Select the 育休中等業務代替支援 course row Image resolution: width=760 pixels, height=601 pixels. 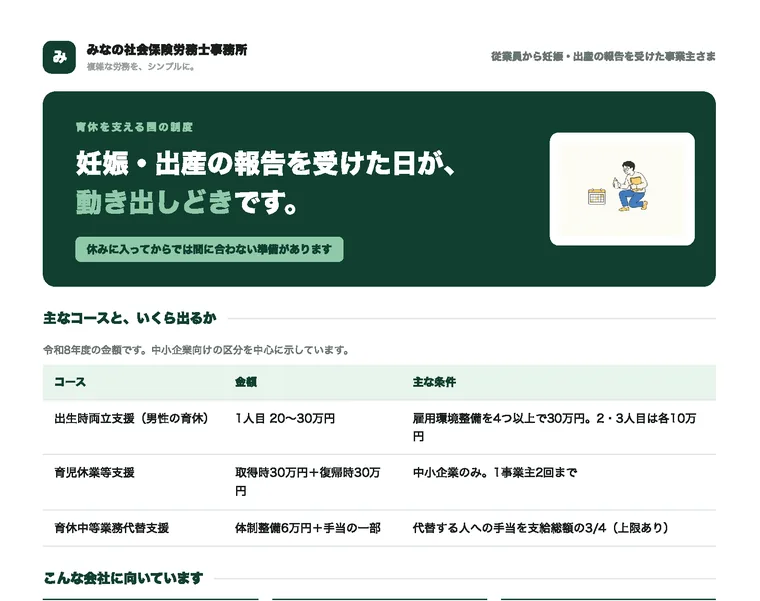click(x=379, y=528)
